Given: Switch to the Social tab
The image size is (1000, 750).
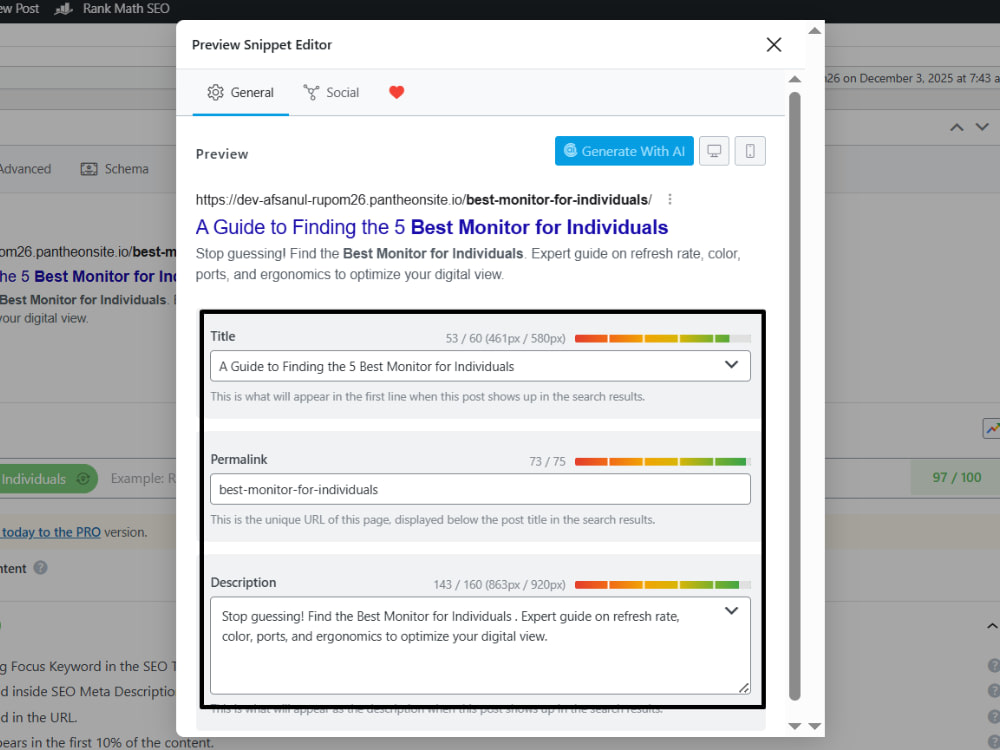Looking at the screenshot, I should pyautogui.click(x=331, y=92).
